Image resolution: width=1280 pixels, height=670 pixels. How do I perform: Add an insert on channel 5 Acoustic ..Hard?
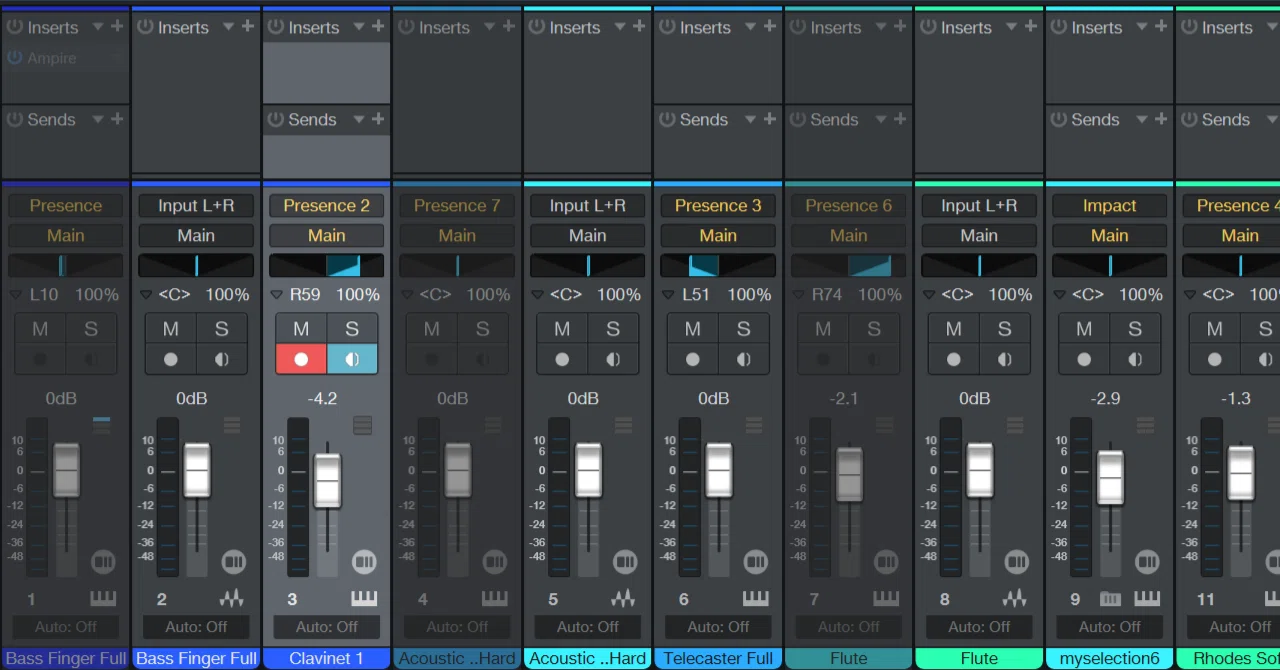639,26
